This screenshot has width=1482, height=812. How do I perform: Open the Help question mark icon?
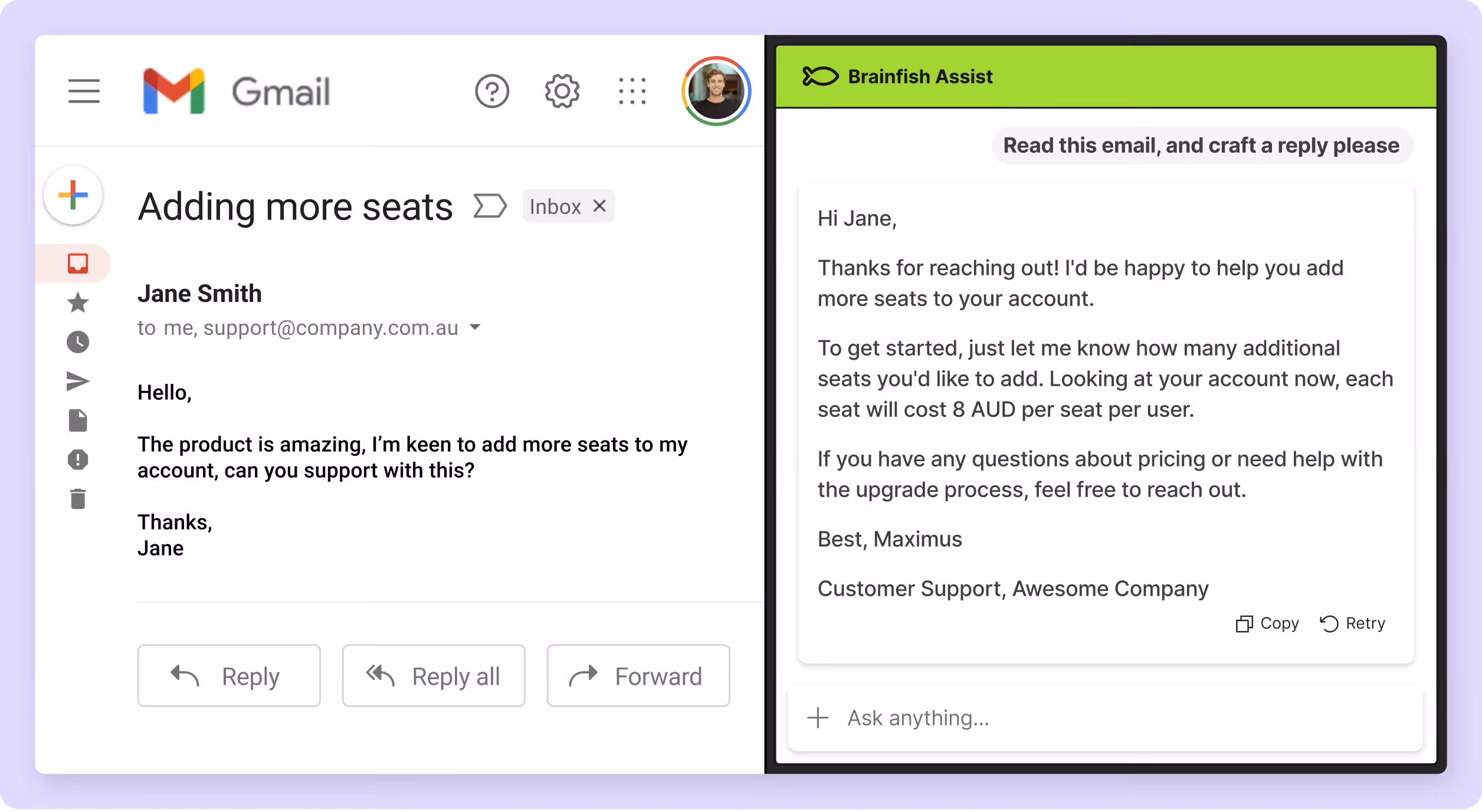(x=491, y=91)
